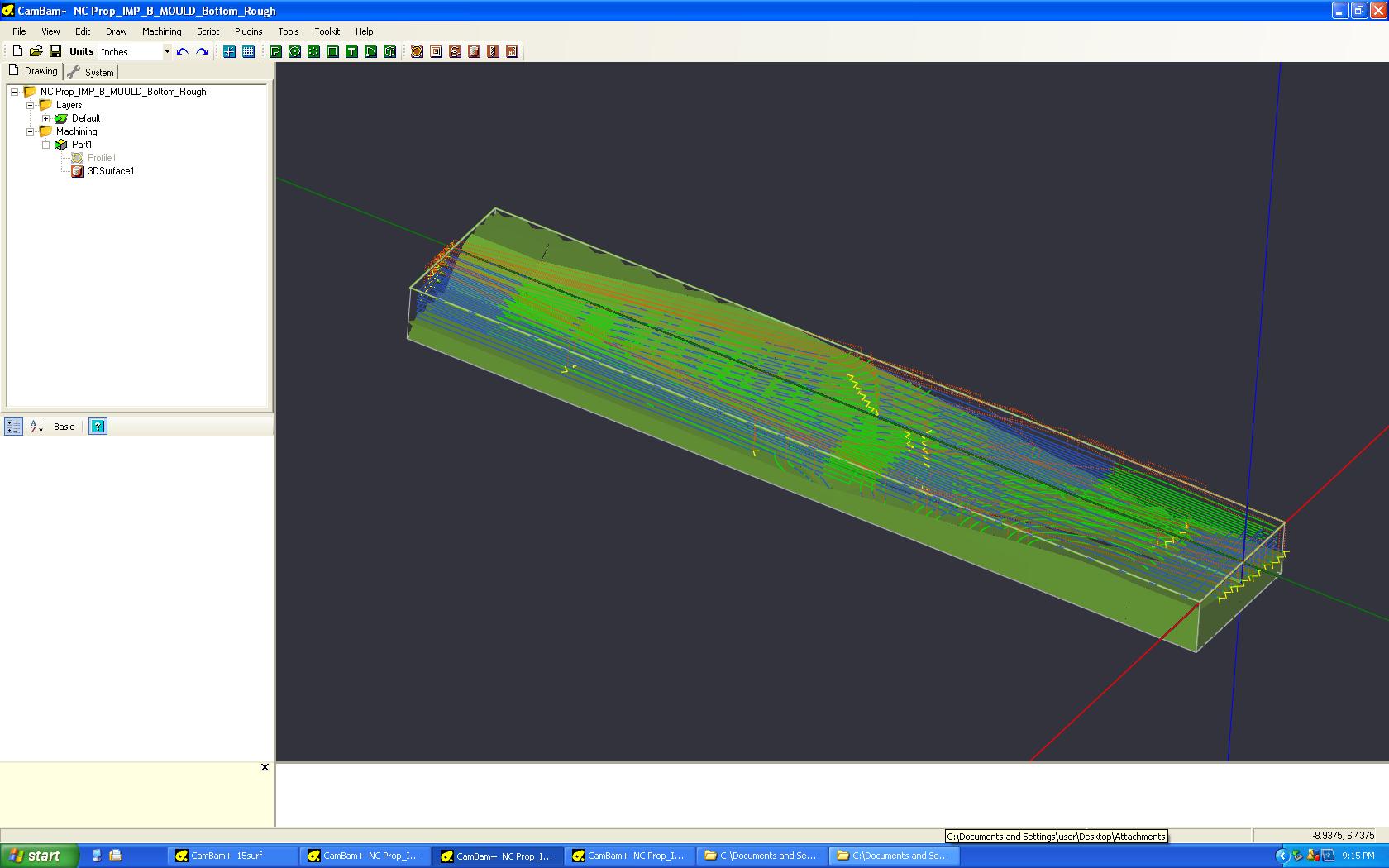This screenshot has height=868, width=1389.
Task: Insert a 3D surface machining operation
Action: pos(474,51)
